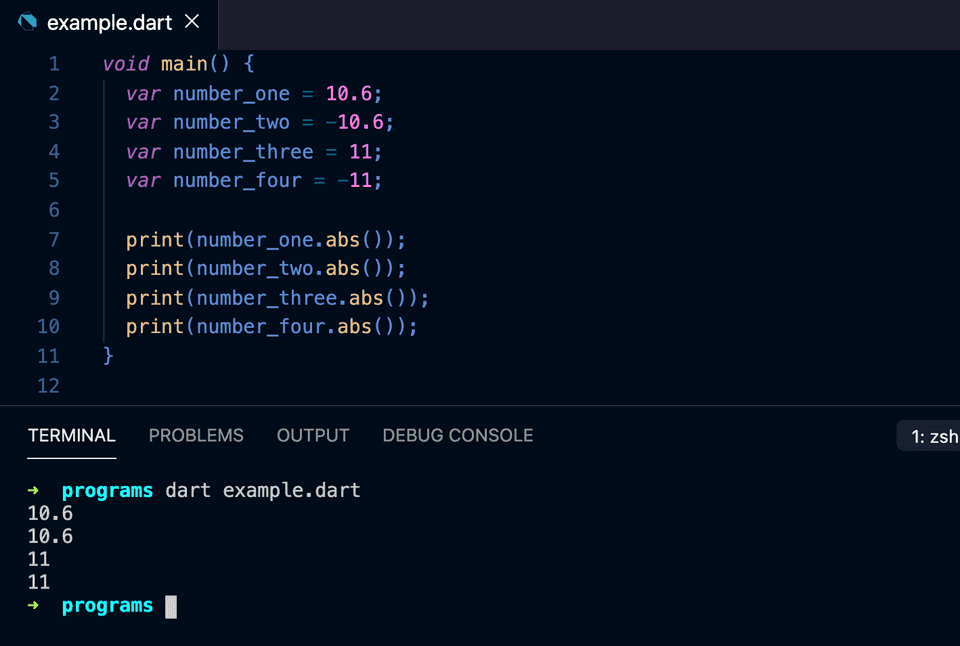Click the dart example.dart command text
This screenshot has height=646, width=960.
click(x=265, y=490)
